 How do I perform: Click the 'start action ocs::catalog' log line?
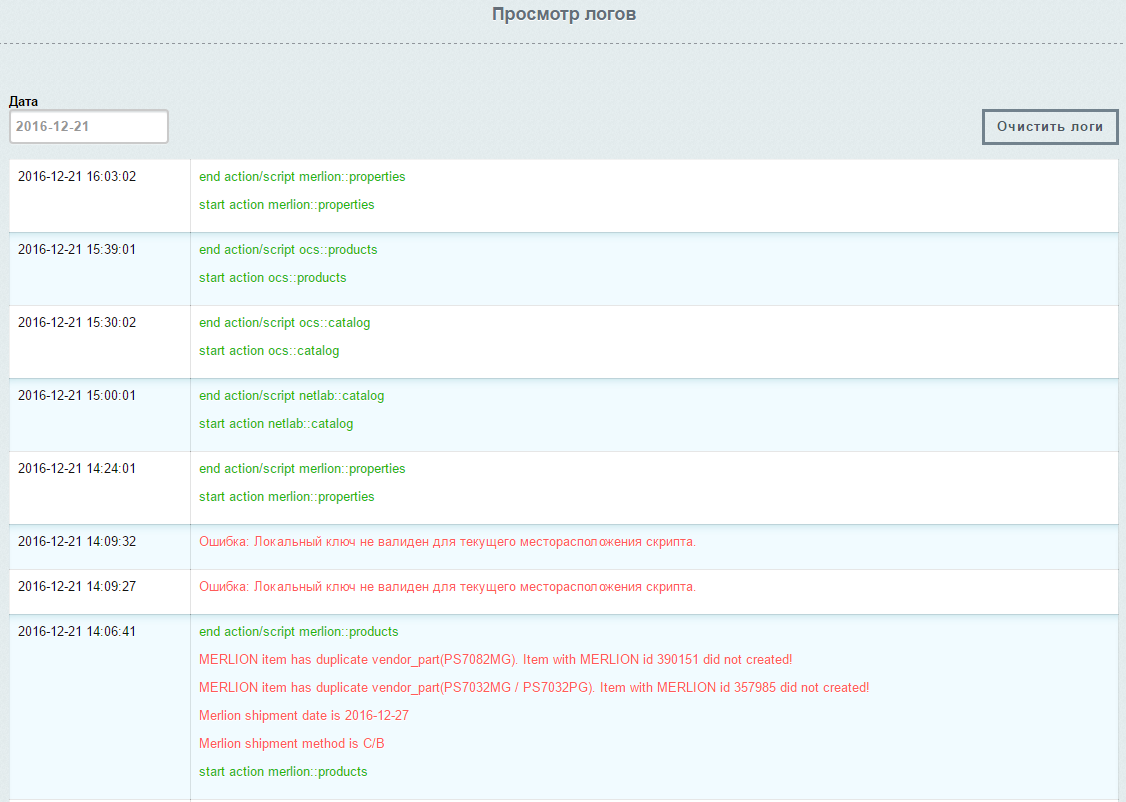coord(269,351)
